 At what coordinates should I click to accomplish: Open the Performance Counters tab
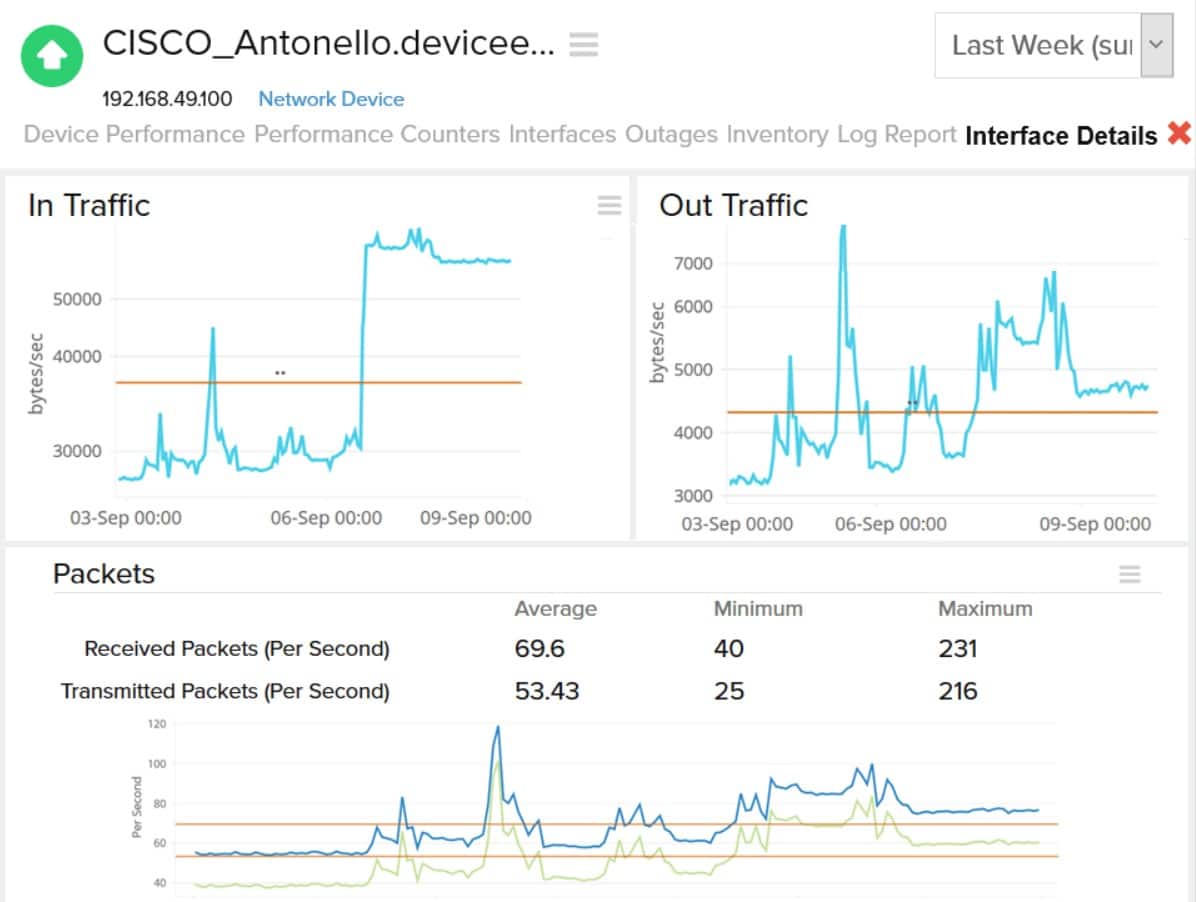(380, 135)
